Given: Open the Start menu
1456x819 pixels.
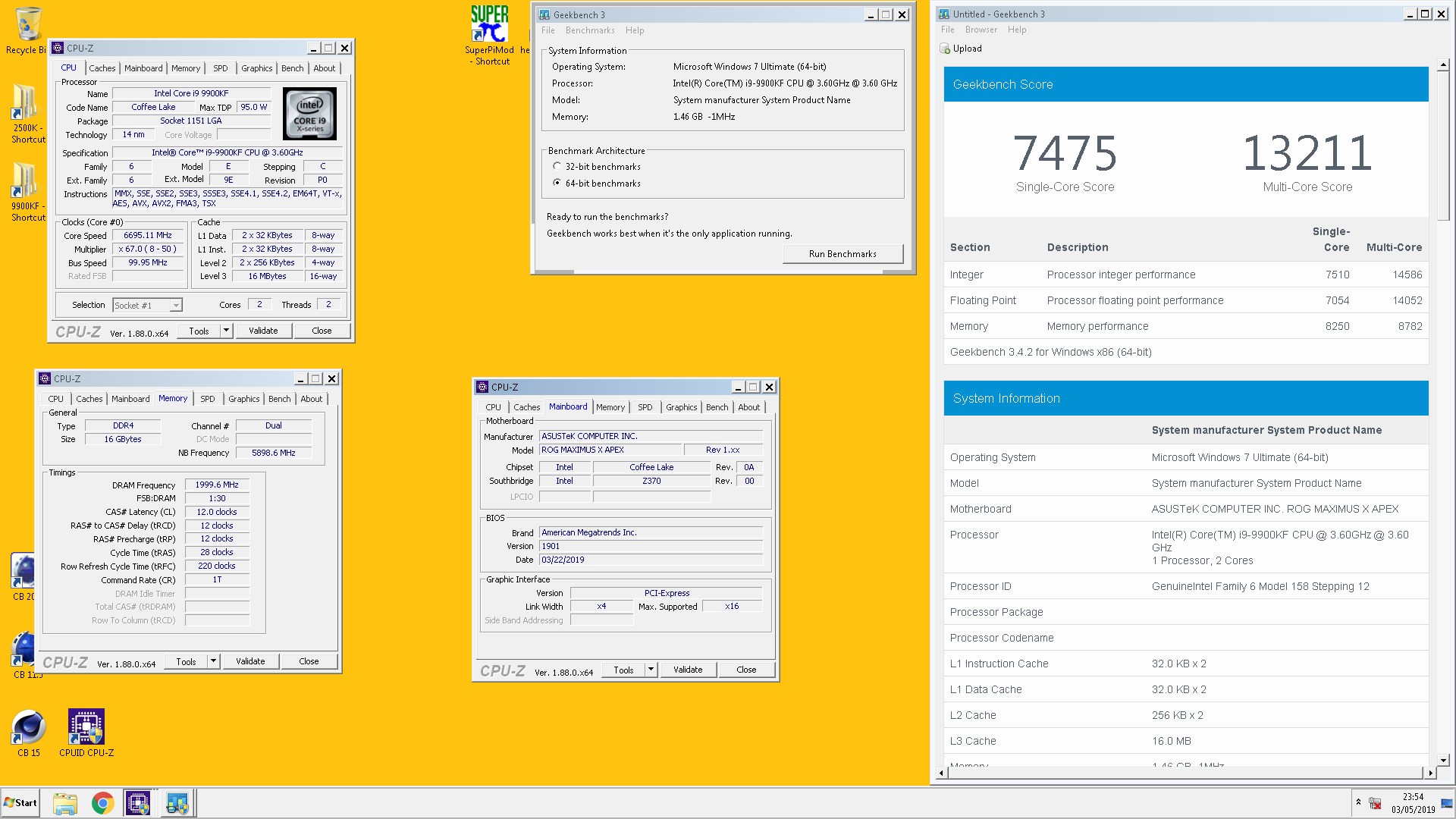Looking at the screenshot, I should tap(20, 803).
